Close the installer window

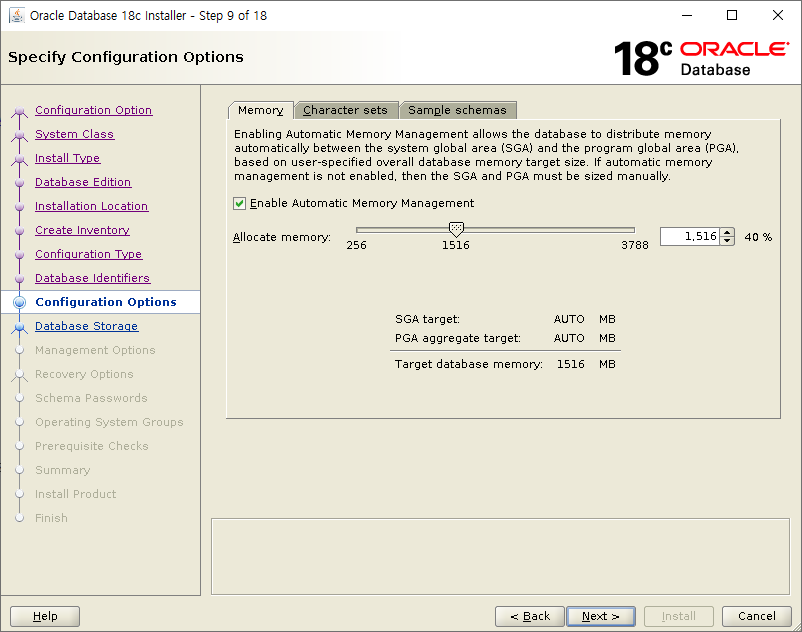click(x=777, y=15)
